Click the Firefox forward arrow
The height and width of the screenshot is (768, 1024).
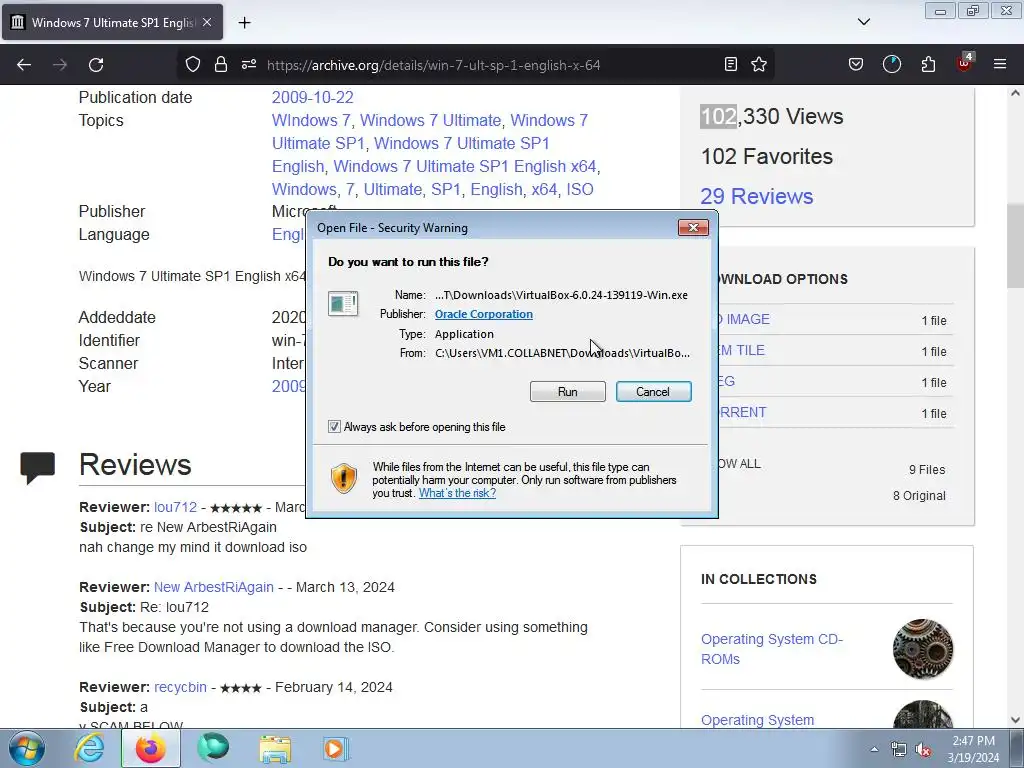pos(60,65)
